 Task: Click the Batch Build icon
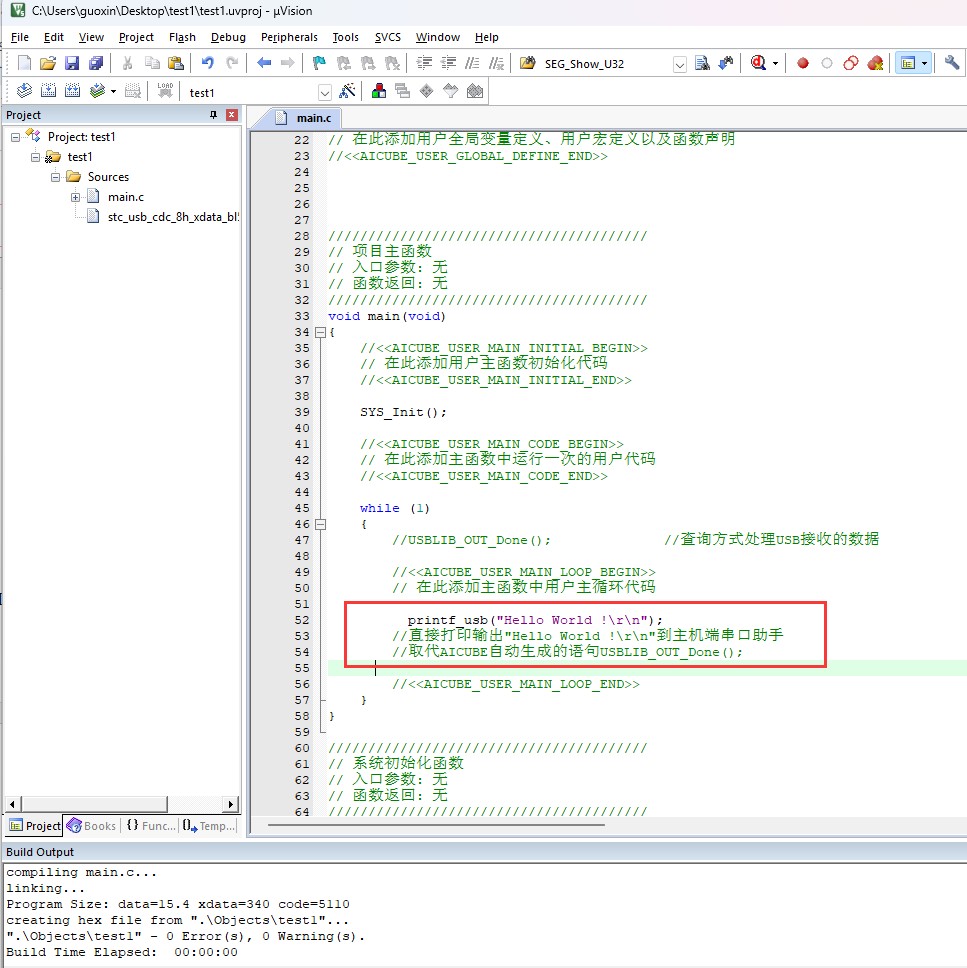(x=97, y=91)
